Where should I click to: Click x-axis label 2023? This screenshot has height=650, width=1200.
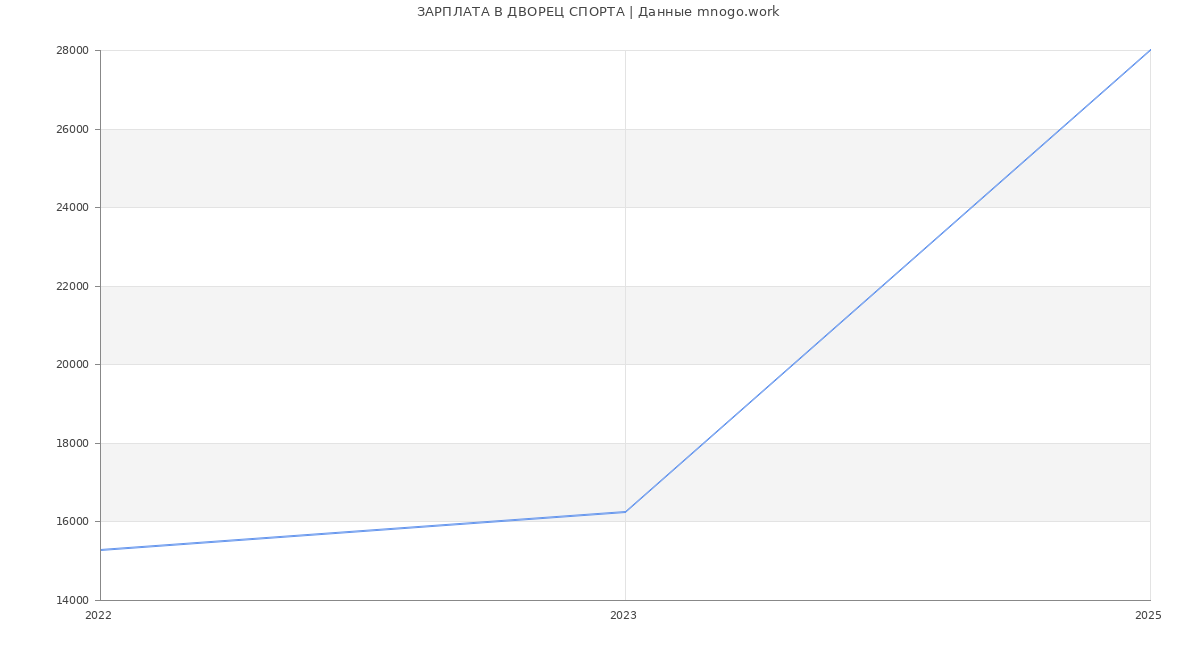pos(623,616)
